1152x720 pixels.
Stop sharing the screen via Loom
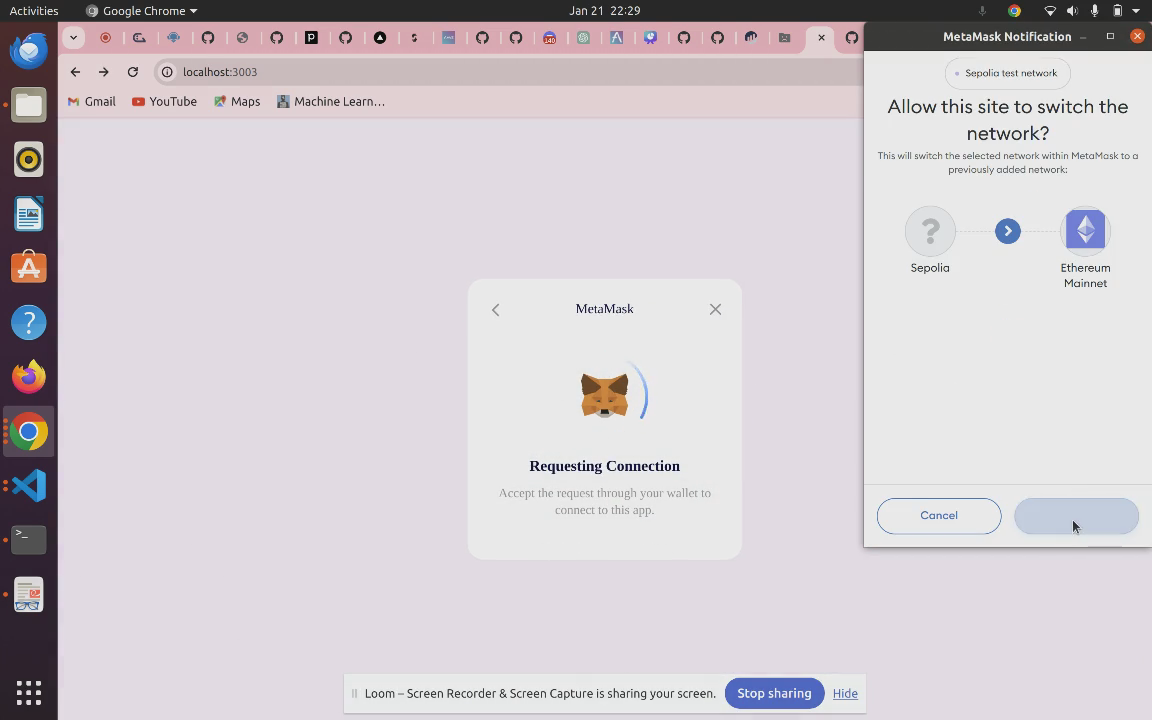point(774,694)
